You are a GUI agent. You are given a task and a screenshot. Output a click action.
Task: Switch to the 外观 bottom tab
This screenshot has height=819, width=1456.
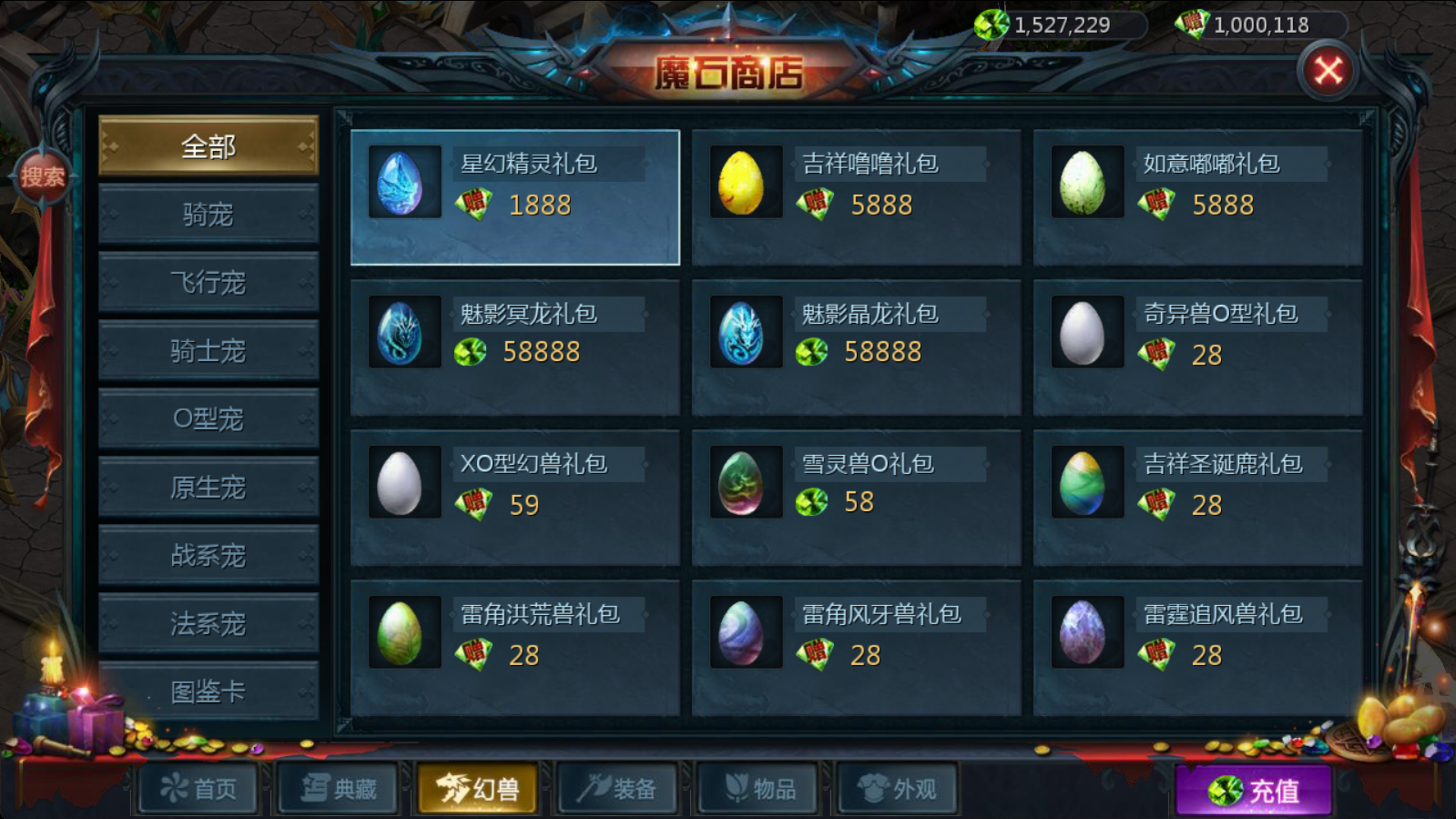(897, 789)
